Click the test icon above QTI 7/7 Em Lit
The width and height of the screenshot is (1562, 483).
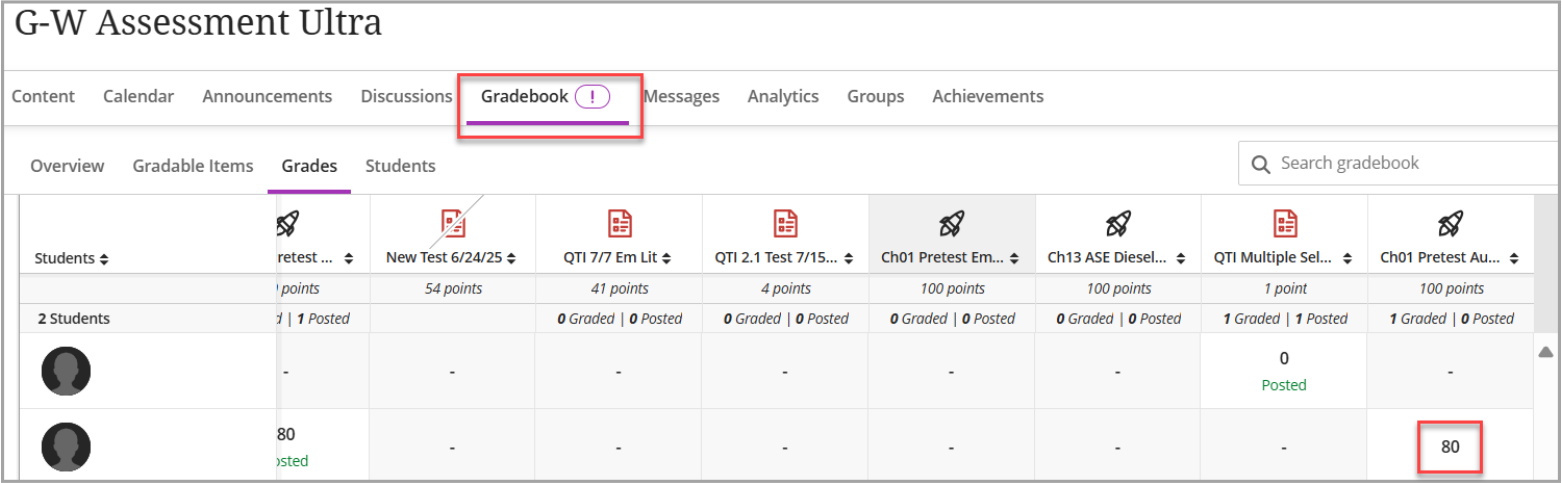pyautogui.click(x=619, y=223)
